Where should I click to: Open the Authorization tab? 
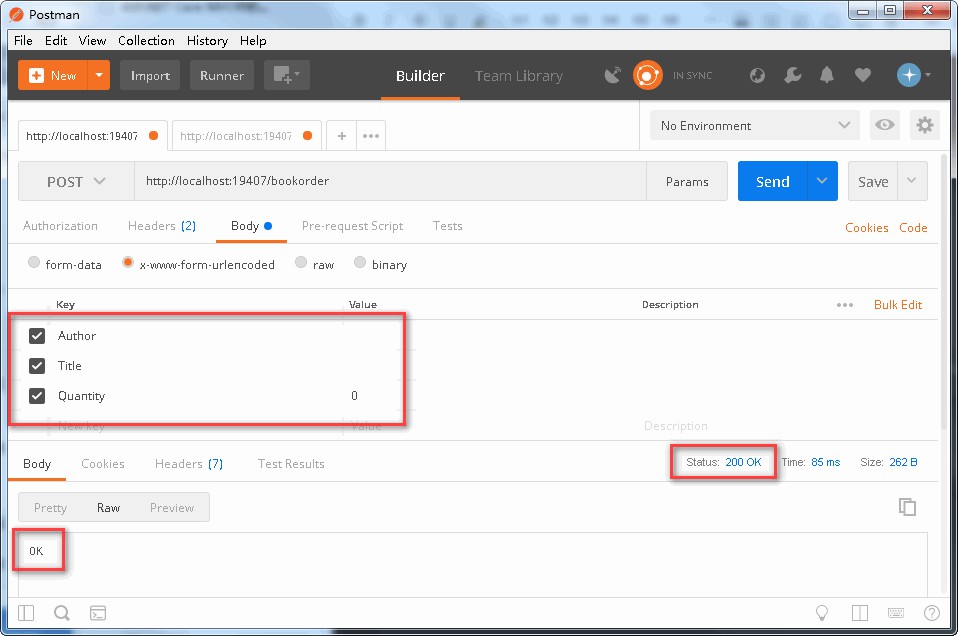point(60,225)
